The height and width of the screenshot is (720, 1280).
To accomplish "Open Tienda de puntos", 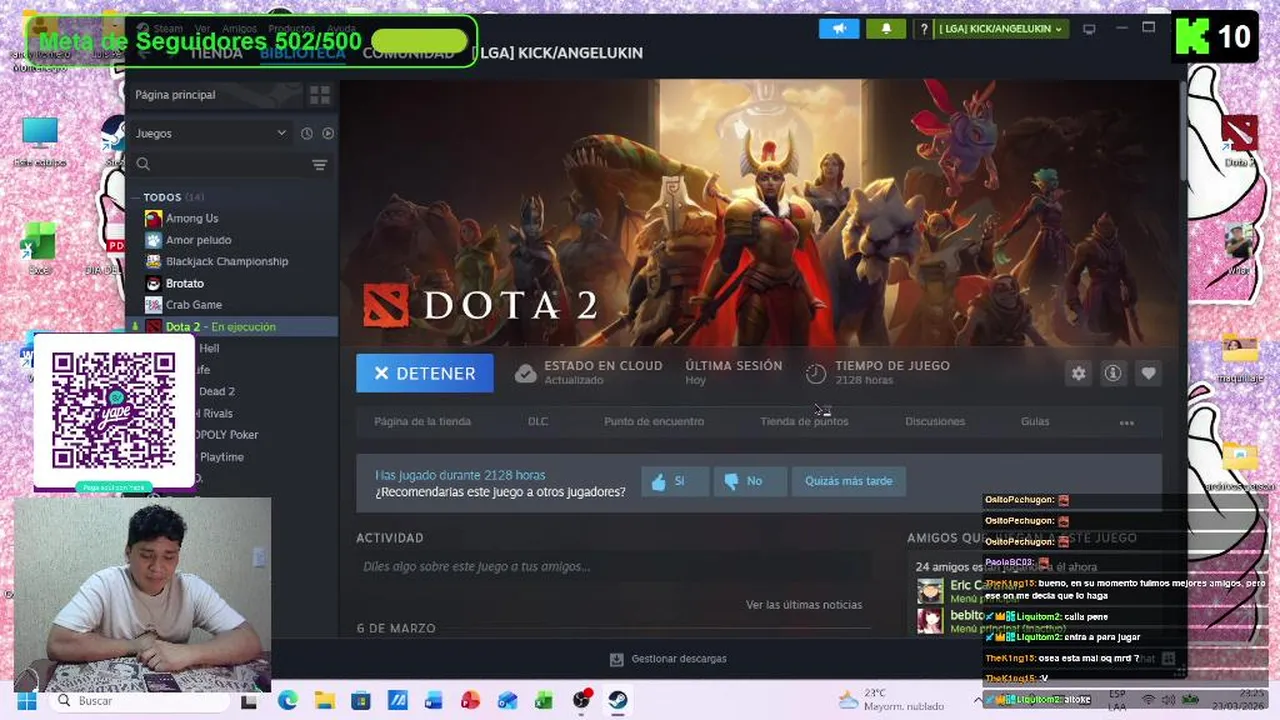I will pyautogui.click(x=804, y=421).
